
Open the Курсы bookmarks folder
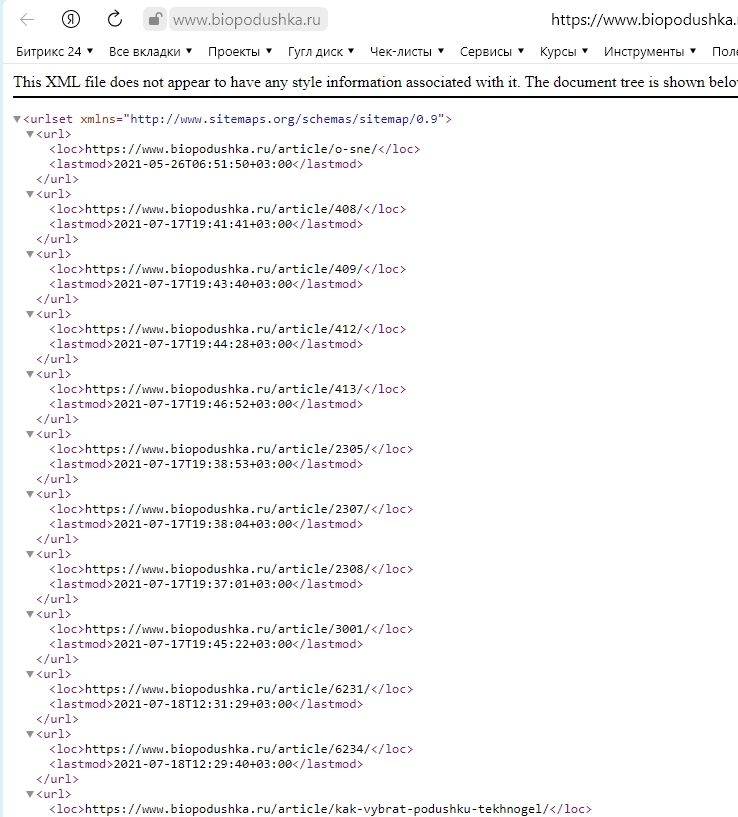tap(563, 52)
